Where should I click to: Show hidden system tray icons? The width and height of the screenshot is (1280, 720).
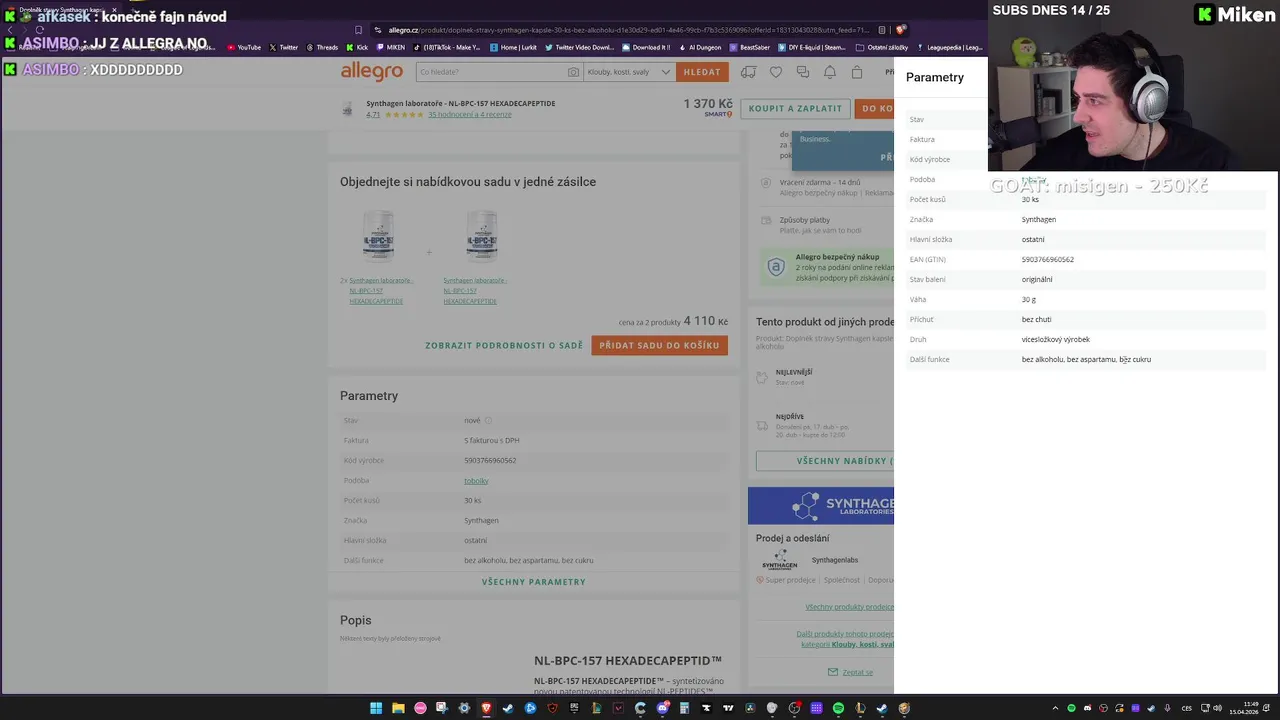point(1056,708)
